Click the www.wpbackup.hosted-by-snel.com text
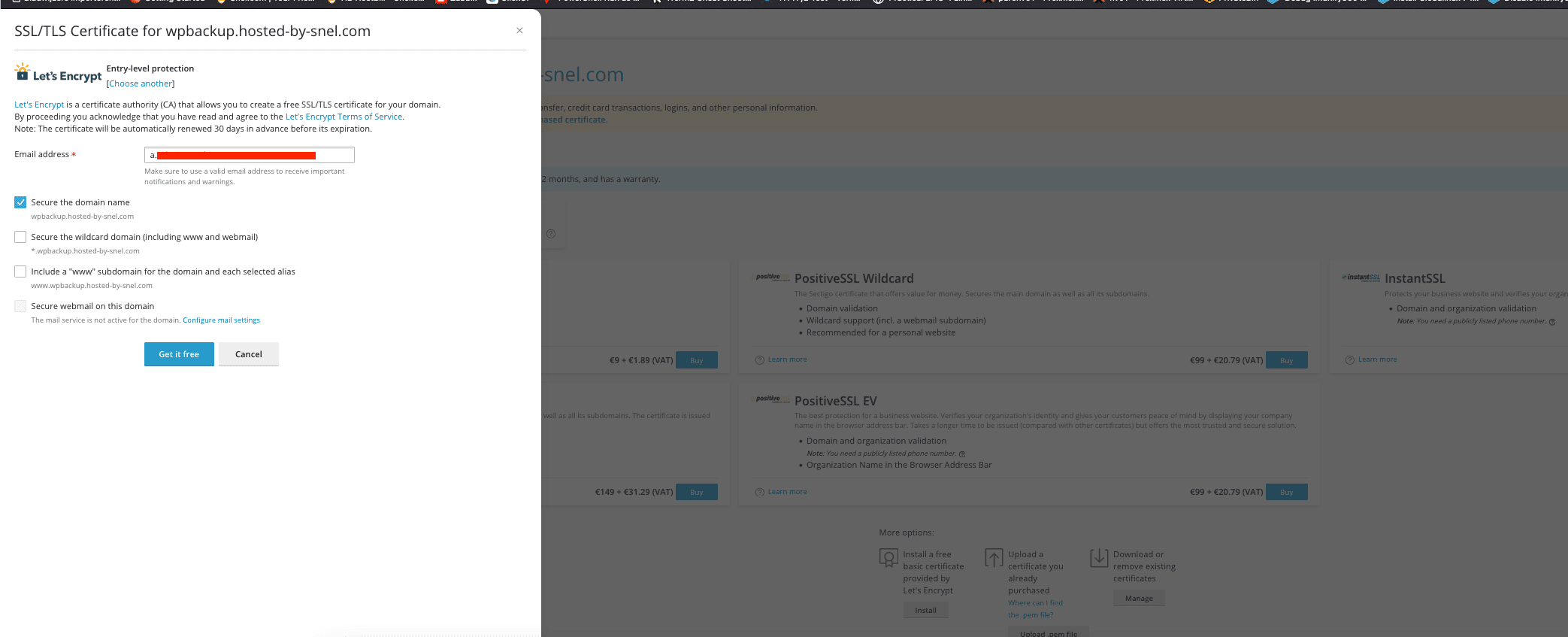Screen dimensions: 1568x637 click(92, 286)
